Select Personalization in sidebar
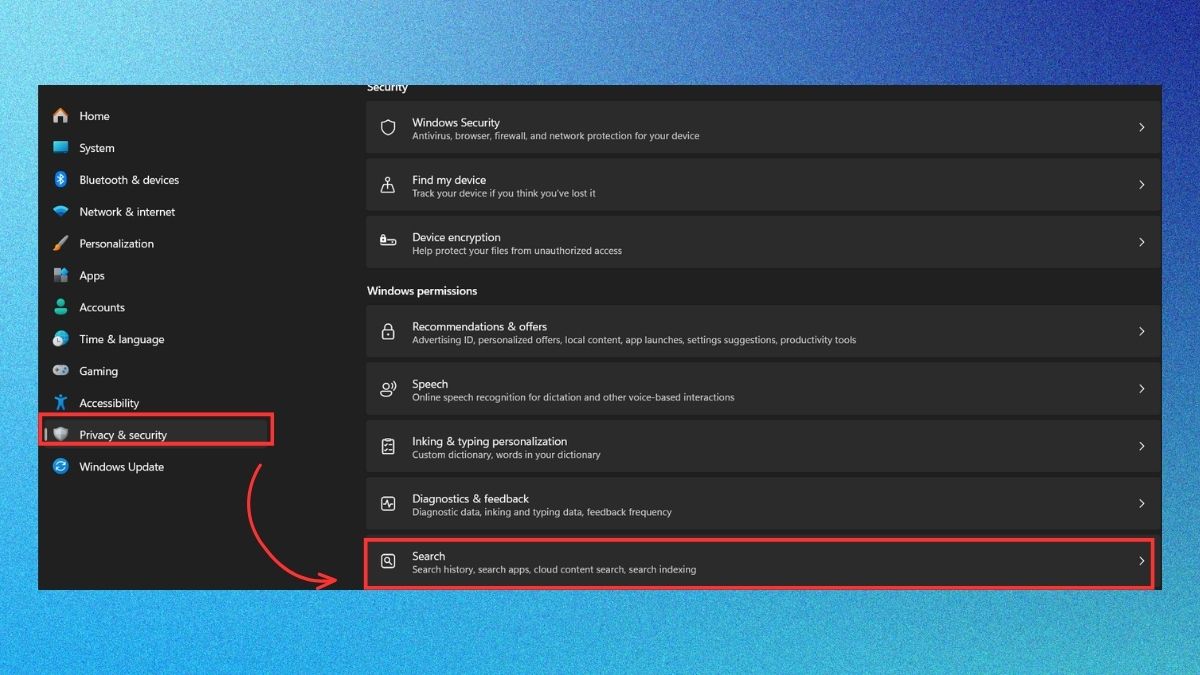 click(x=157, y=244)
